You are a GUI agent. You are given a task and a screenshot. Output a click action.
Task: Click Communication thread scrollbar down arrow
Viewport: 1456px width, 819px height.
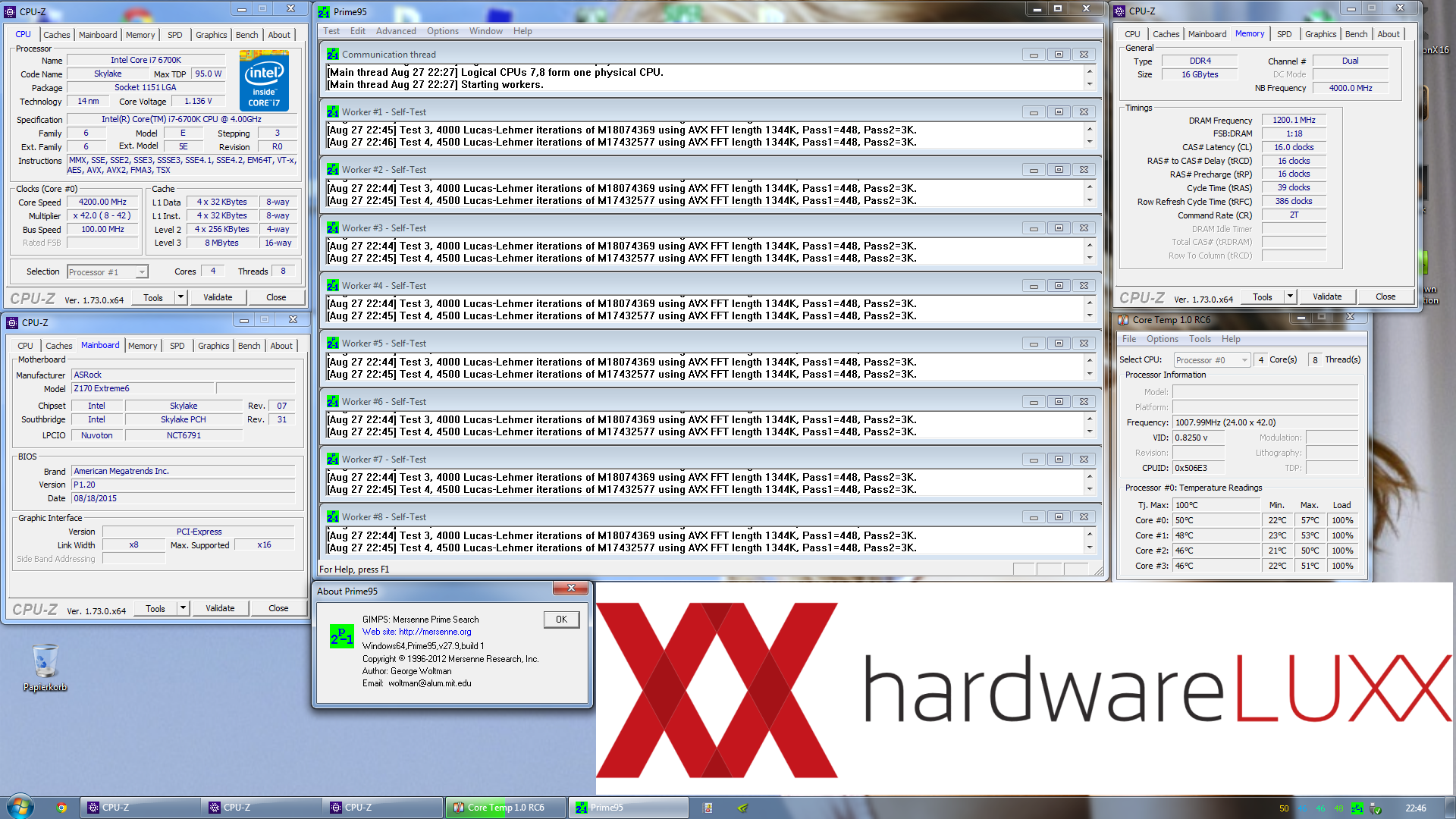pos(1090,84)
